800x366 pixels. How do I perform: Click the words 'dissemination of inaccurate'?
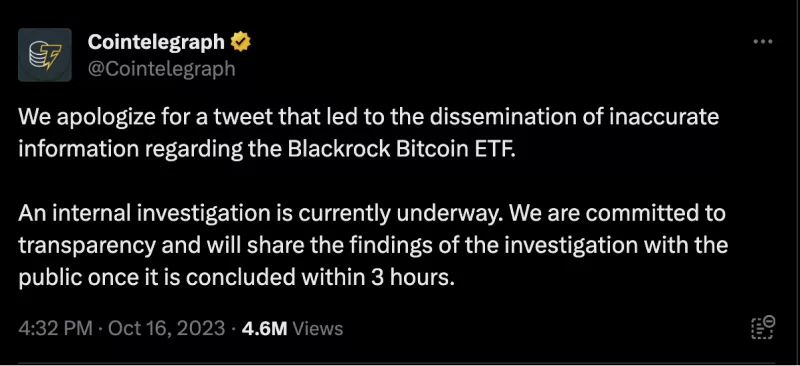click(573, 117)
